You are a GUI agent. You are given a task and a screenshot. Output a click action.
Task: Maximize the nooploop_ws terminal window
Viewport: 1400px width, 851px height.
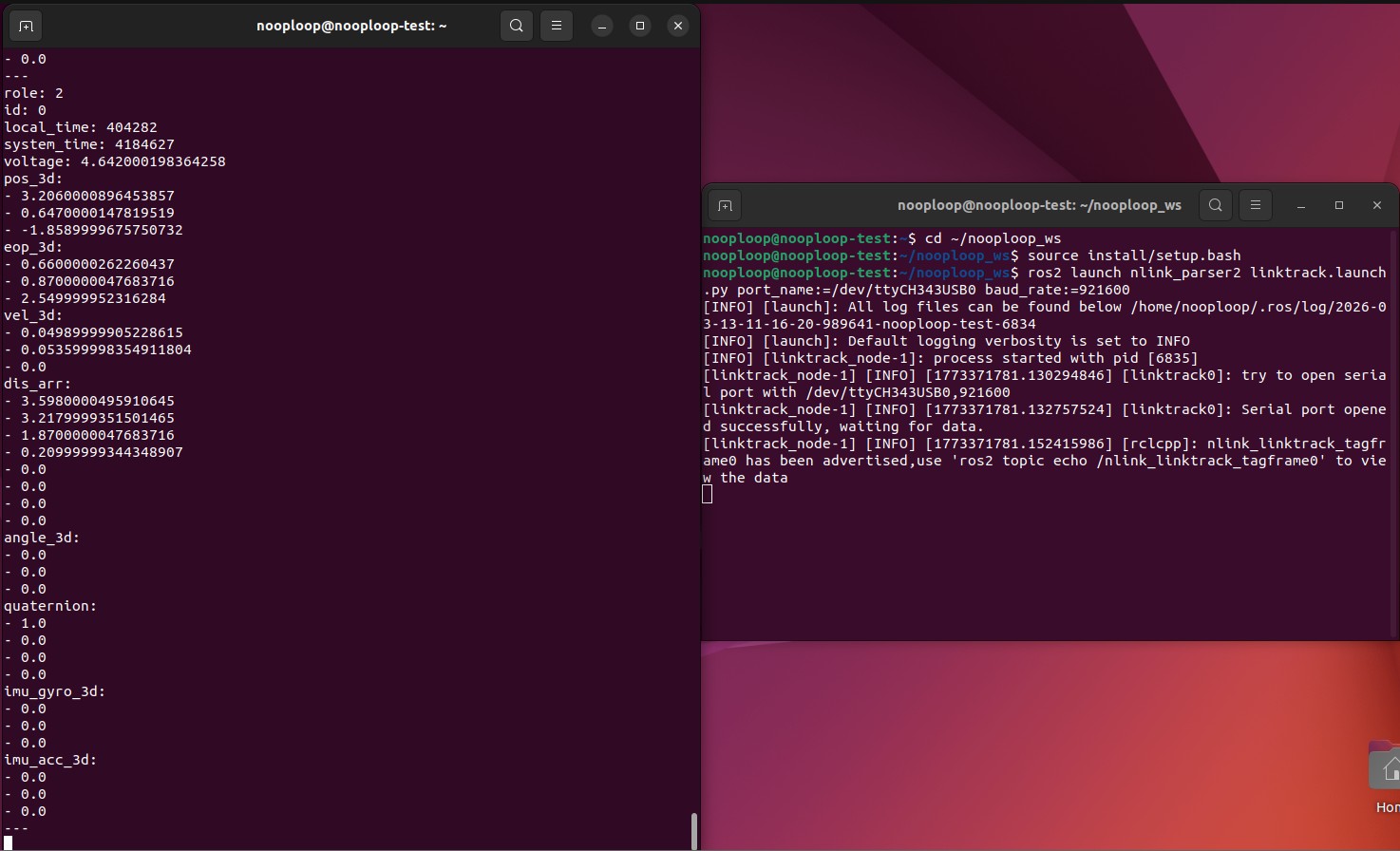pyautogui.click(x=1339, y=205)
